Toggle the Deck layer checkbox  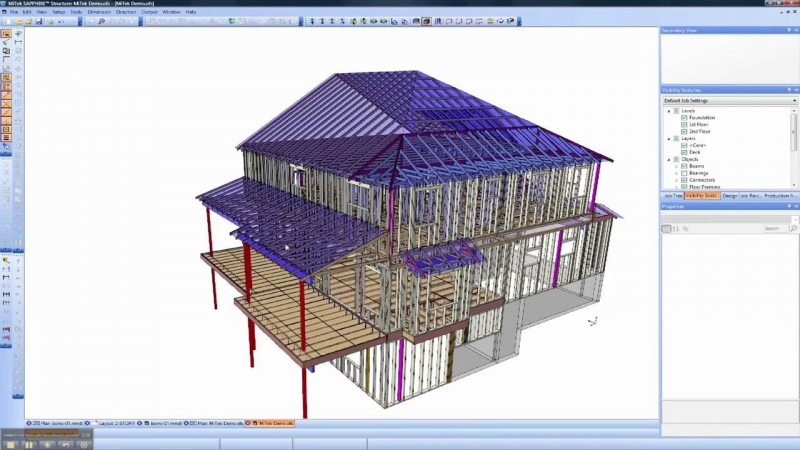[x=684, y=152]
